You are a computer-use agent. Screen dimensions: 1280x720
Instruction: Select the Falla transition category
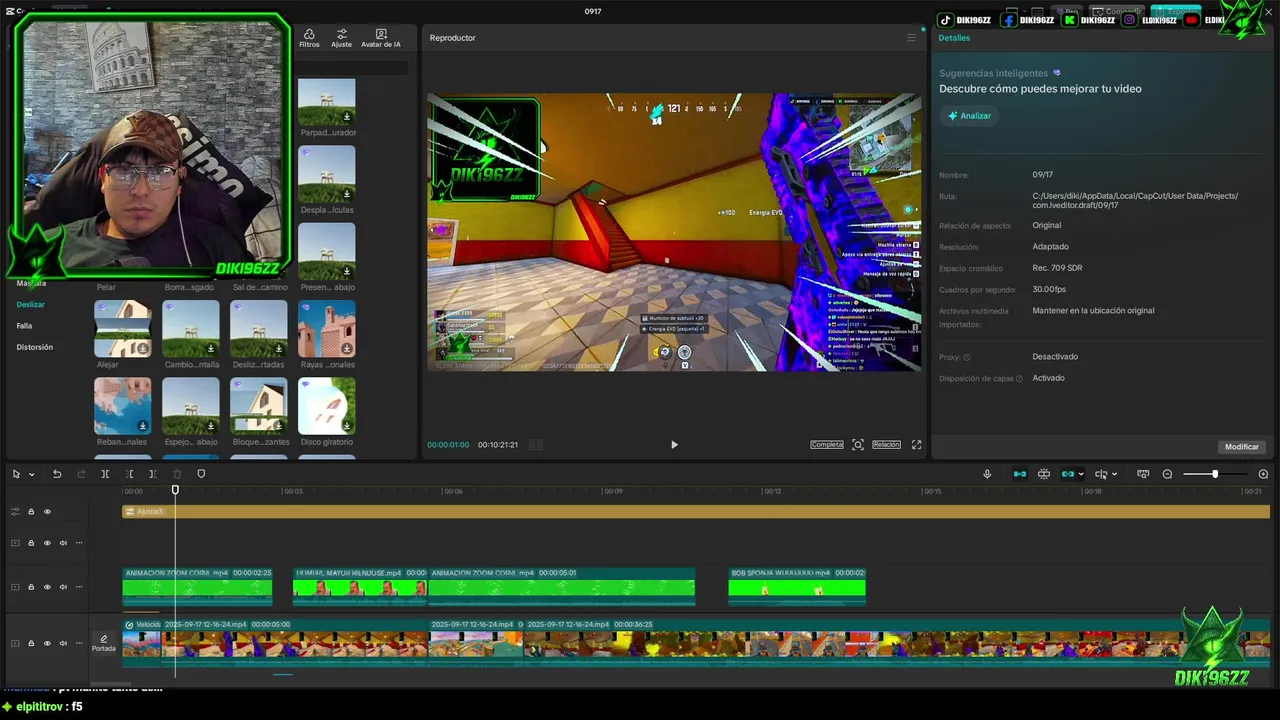point(24,326)
